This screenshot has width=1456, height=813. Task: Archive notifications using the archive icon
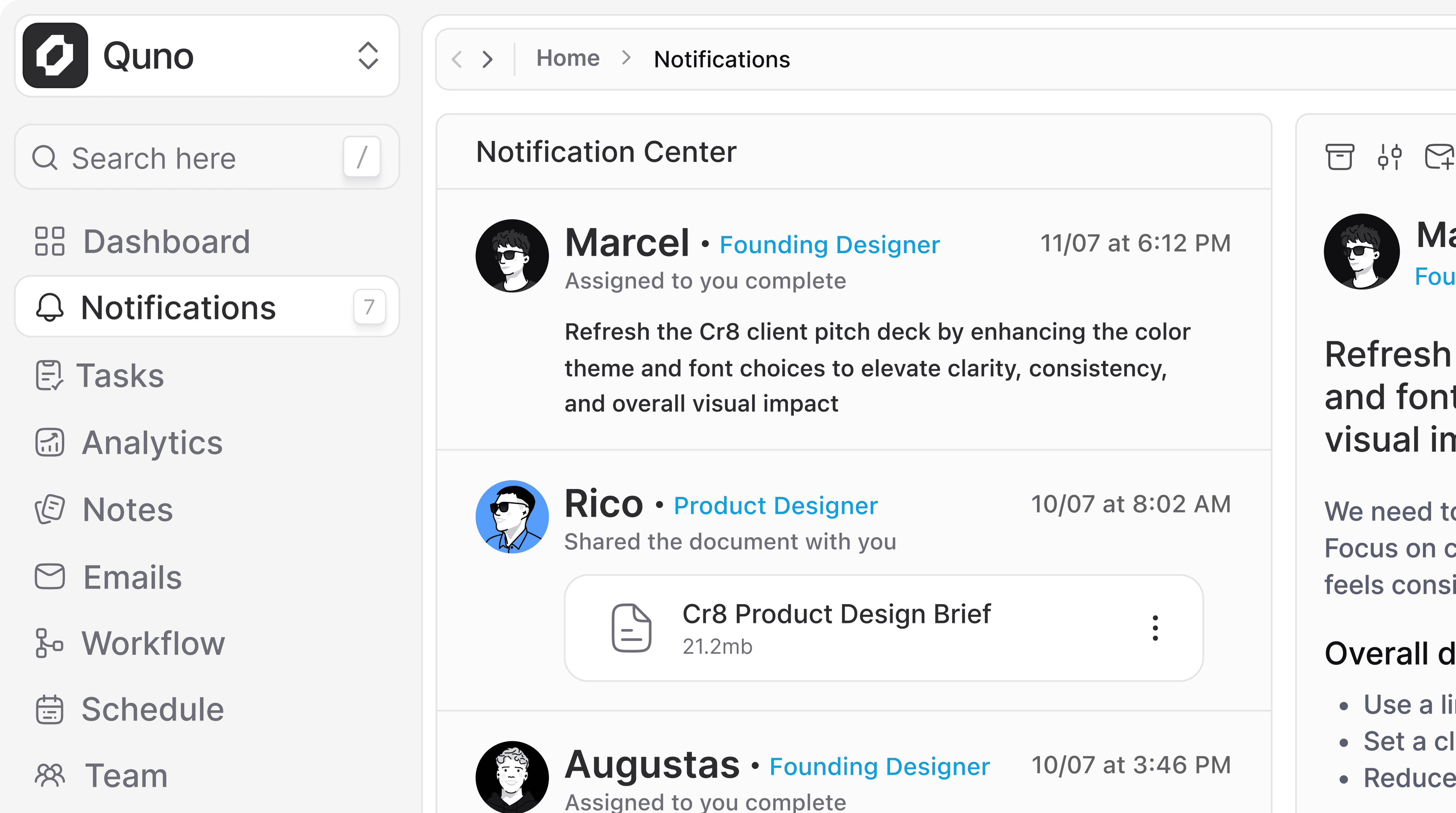coord(1340,157)
